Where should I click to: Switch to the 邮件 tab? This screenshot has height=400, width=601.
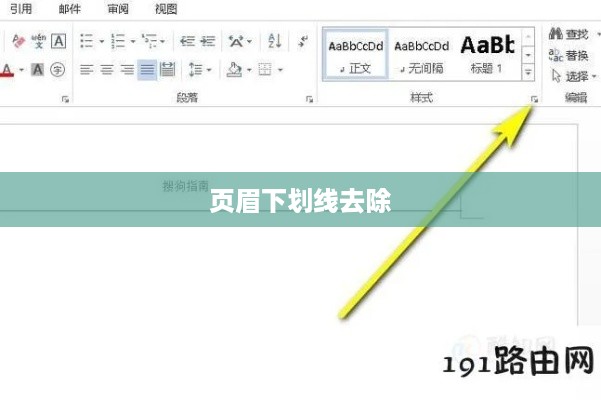tap(70, 8)
